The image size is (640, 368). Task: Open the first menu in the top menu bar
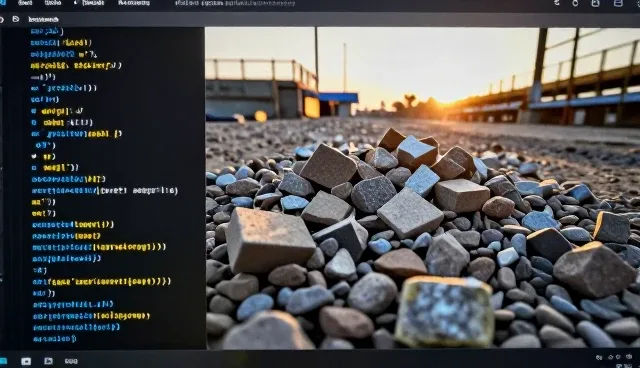(25, 3)
